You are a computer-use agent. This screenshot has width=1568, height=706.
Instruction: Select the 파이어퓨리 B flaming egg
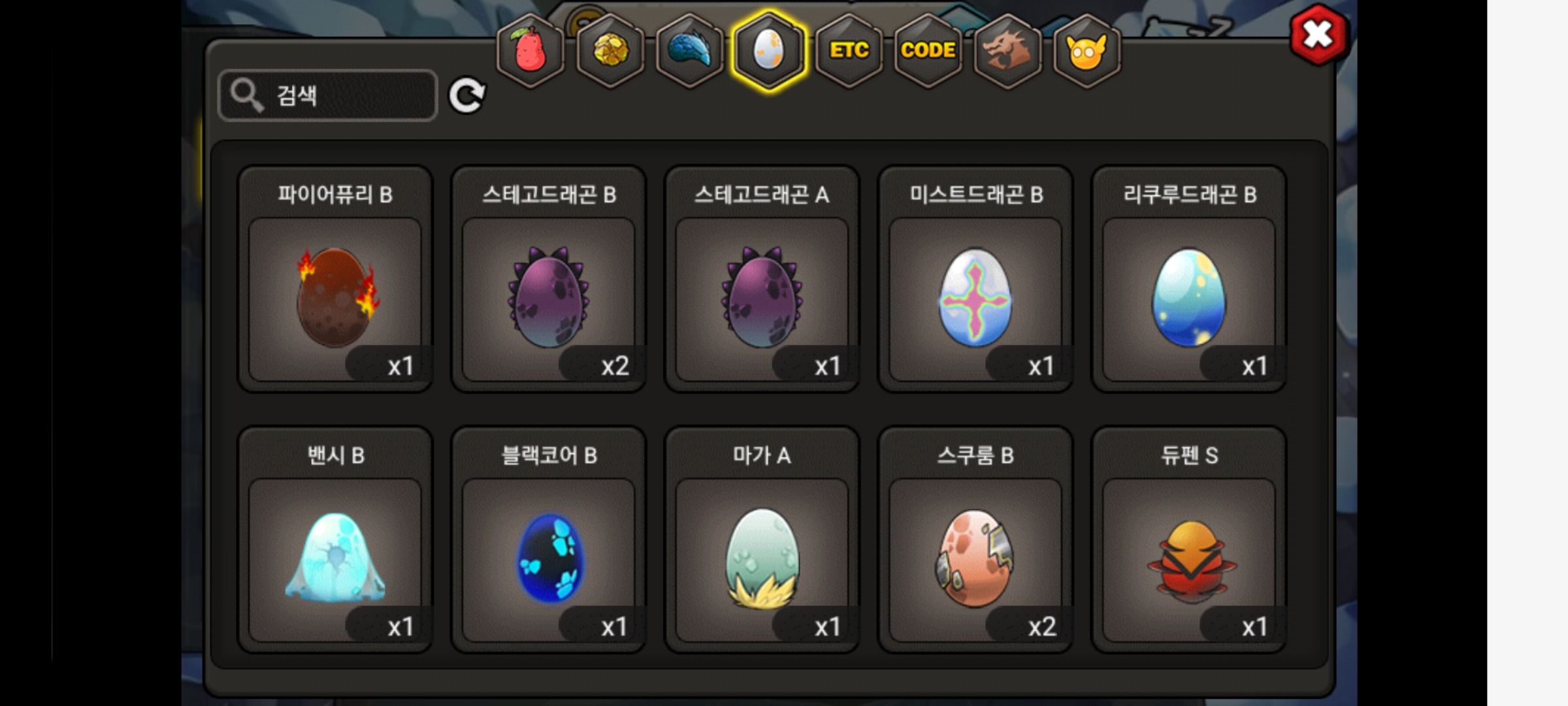coord(335,280)
